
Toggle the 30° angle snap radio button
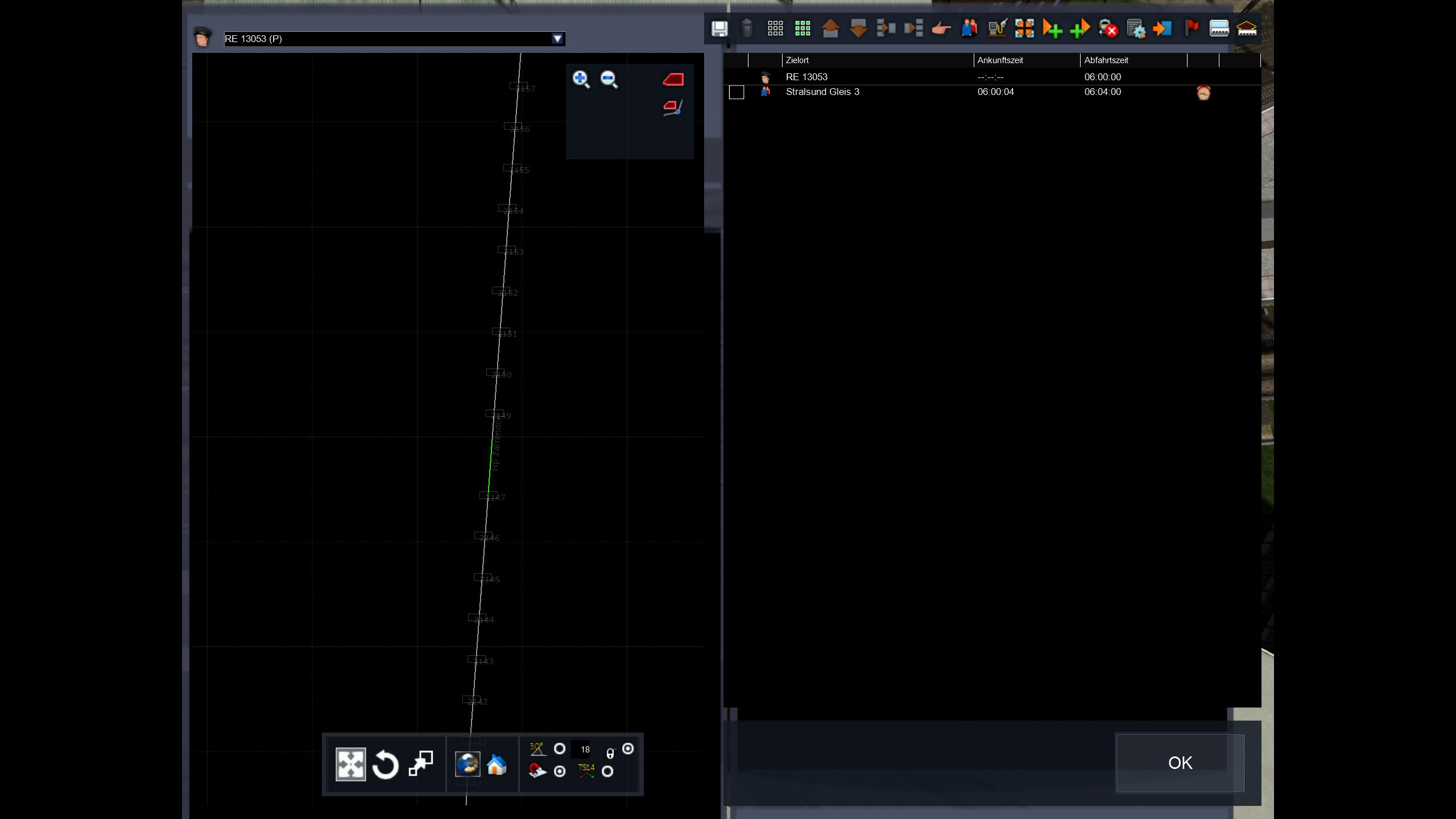[560, 748]
